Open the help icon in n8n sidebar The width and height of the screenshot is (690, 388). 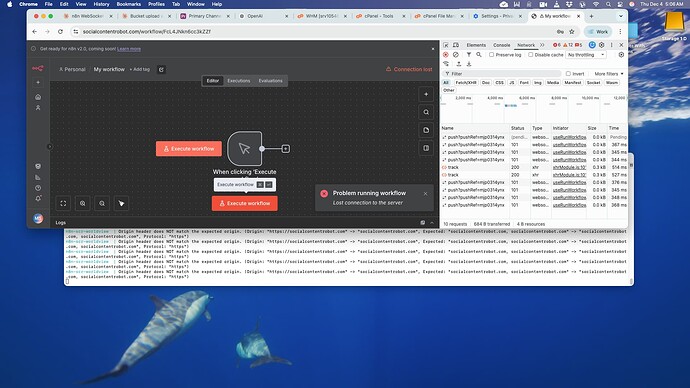(38, 188)
